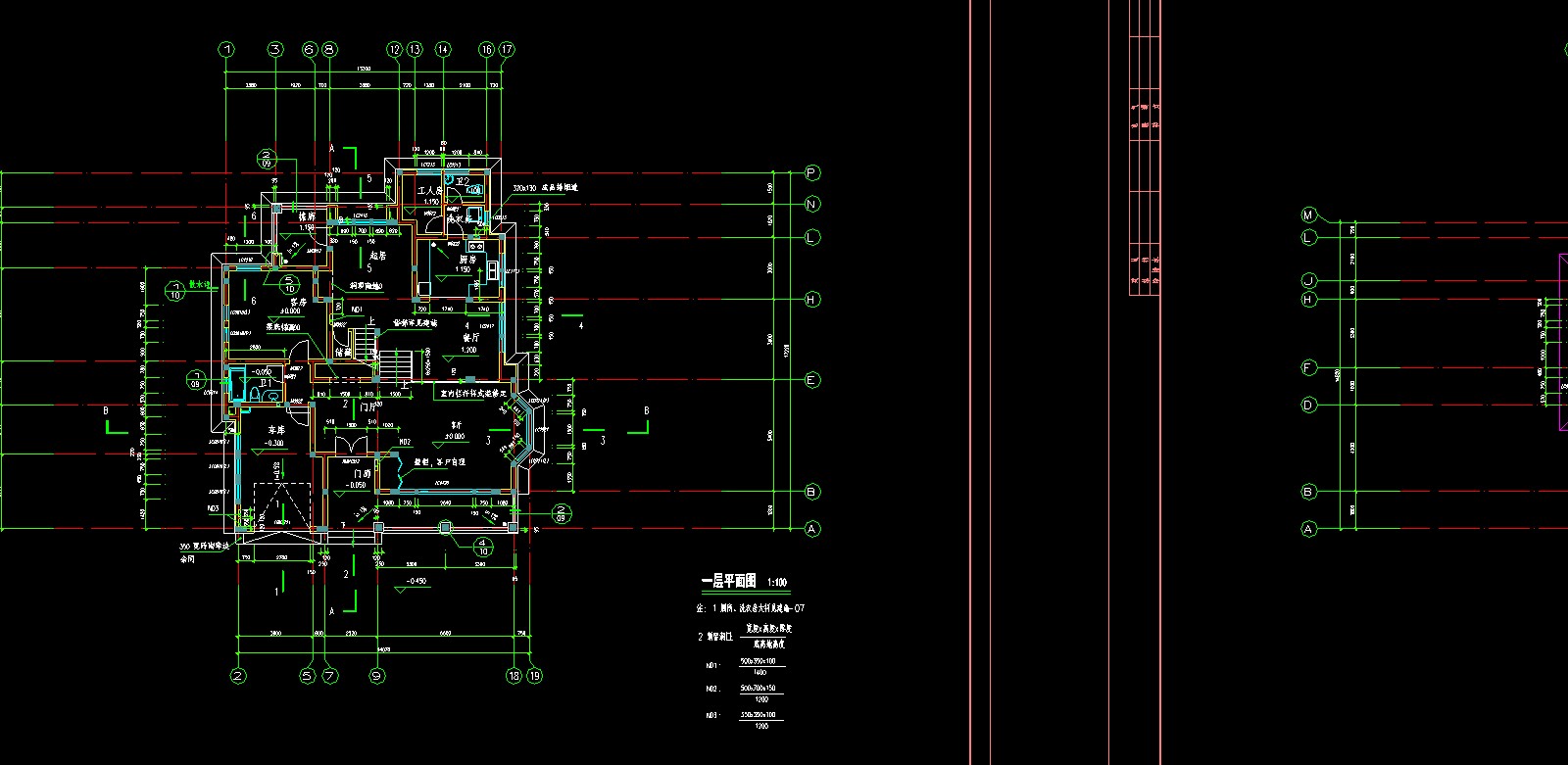1568x765 pixels.
Task: Select bottom grid axis bubble 19
Action: click(534, 675)
